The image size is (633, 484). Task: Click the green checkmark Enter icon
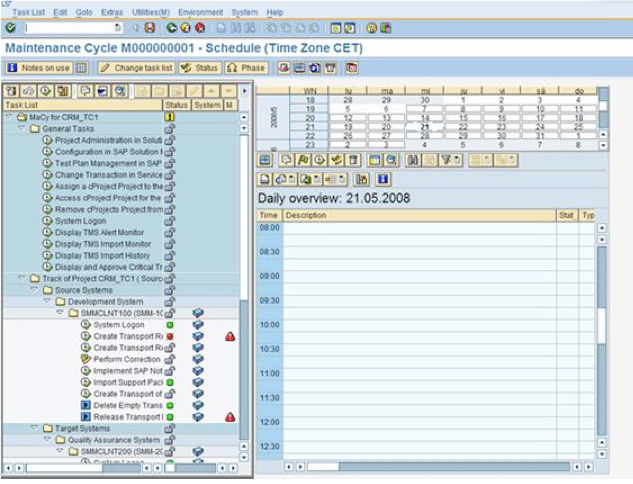tap(11, 28)
